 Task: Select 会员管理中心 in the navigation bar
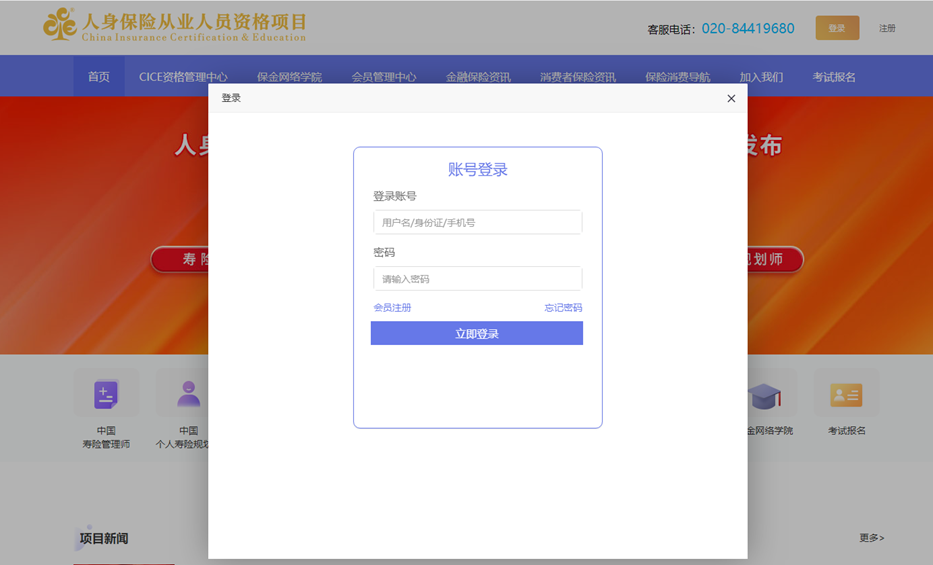[384, 77]
